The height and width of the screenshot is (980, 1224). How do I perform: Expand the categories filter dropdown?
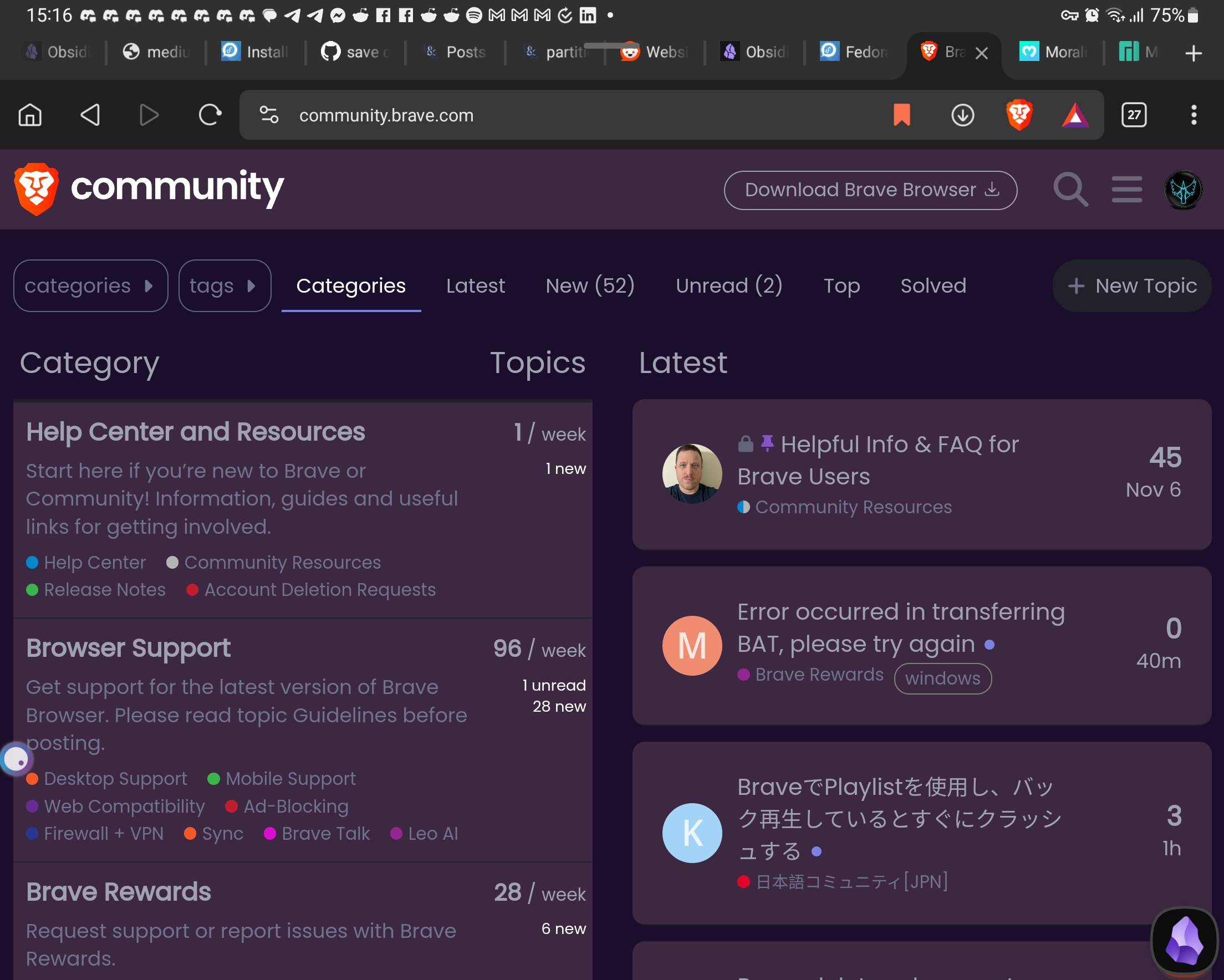point(90,285)
